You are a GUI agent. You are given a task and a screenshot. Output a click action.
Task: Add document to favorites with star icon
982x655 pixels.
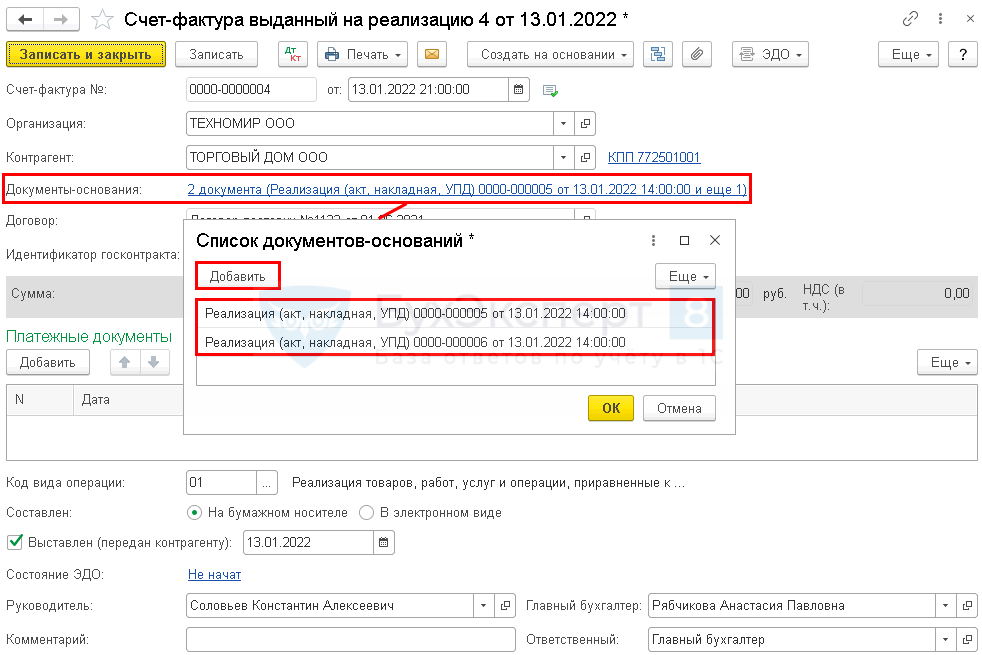click(102, 19)
